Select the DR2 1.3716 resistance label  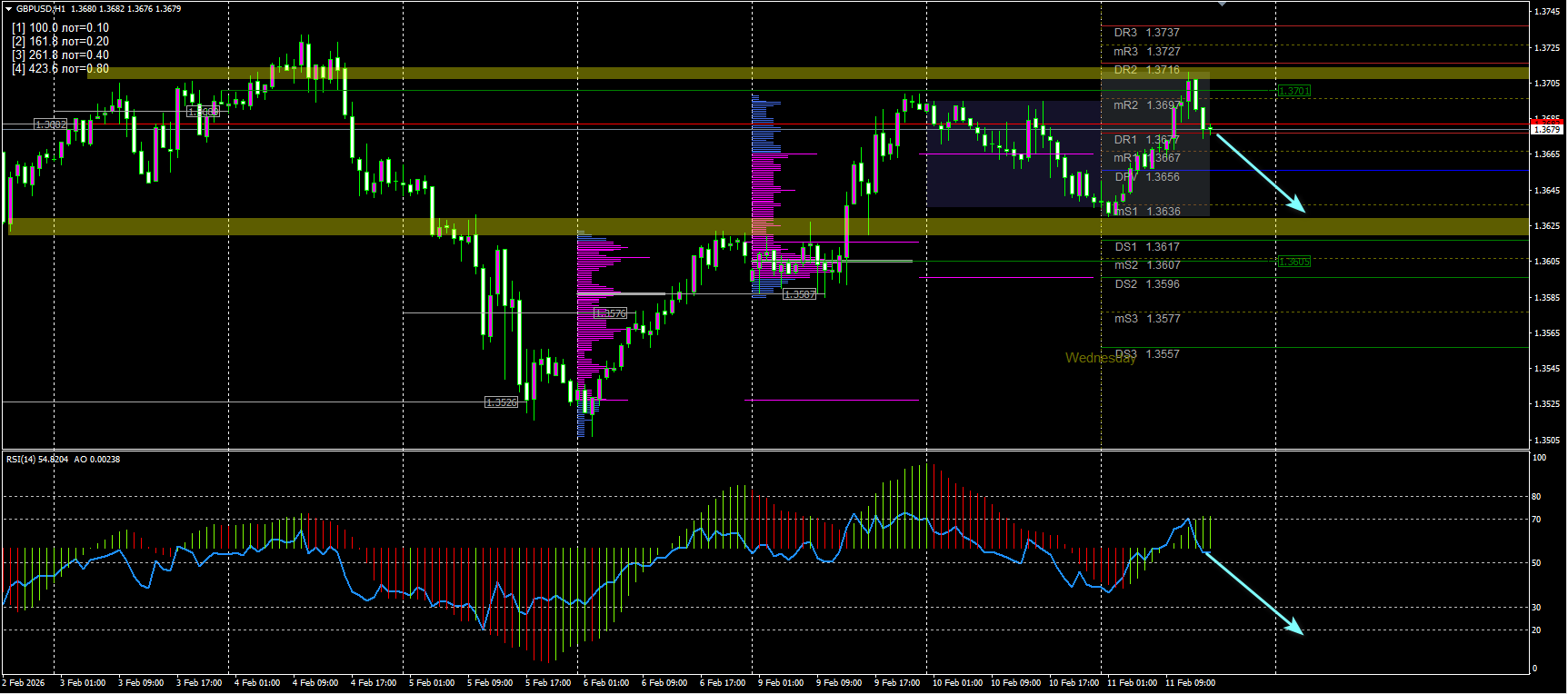pos(1147,70)
